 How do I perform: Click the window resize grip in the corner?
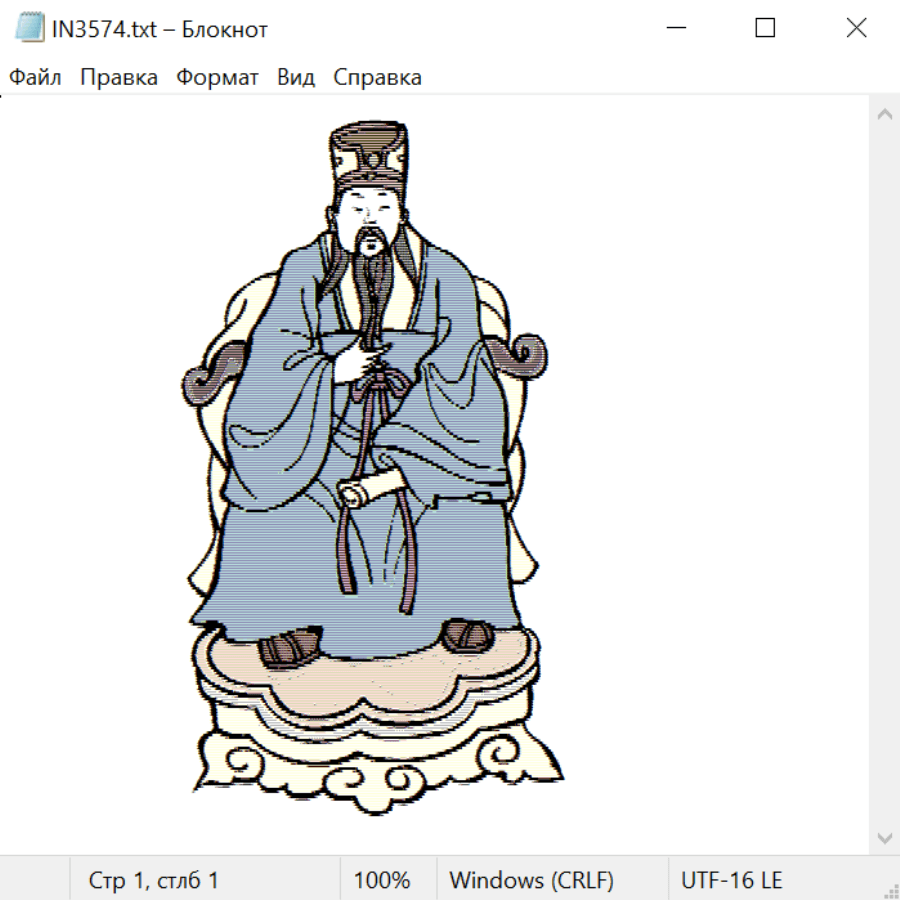pos(891,891)
